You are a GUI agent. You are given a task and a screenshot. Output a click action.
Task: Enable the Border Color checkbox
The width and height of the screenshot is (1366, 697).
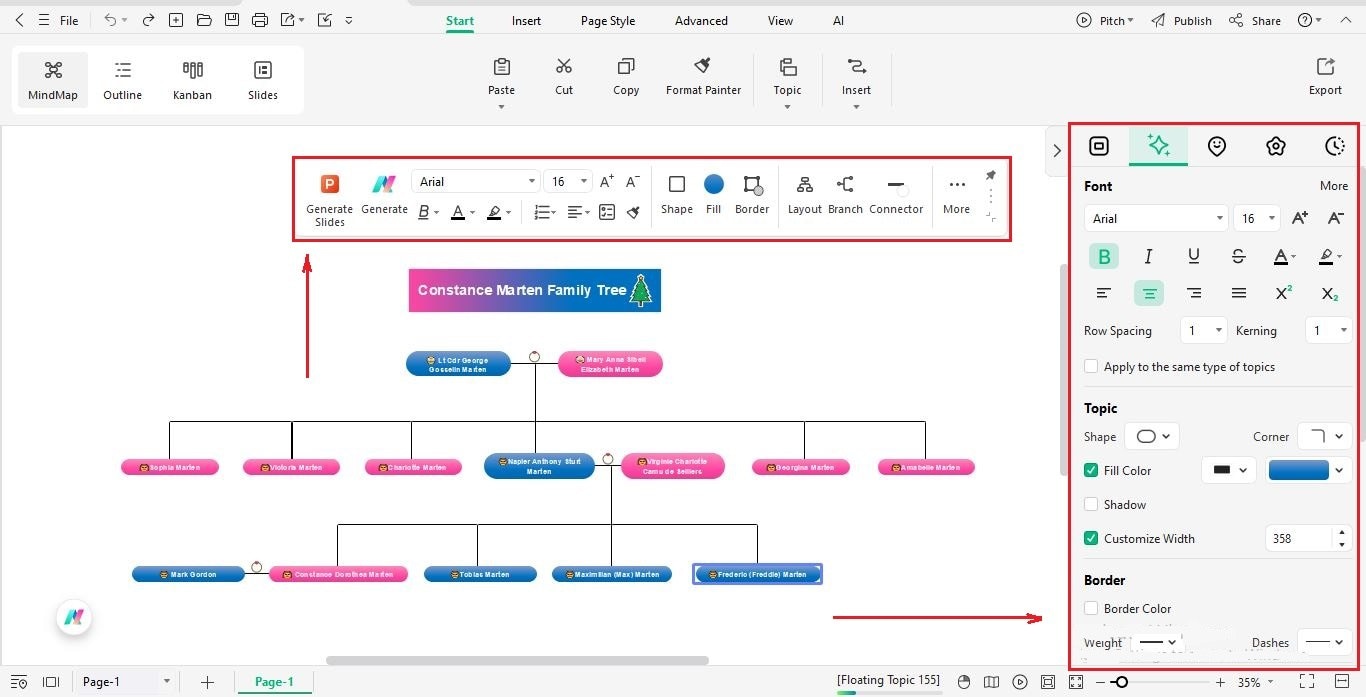(x=1091, y=608)
